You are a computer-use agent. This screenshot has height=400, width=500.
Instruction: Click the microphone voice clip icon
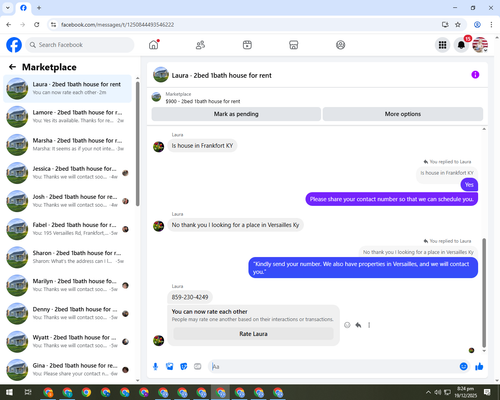tap(155, 367)
